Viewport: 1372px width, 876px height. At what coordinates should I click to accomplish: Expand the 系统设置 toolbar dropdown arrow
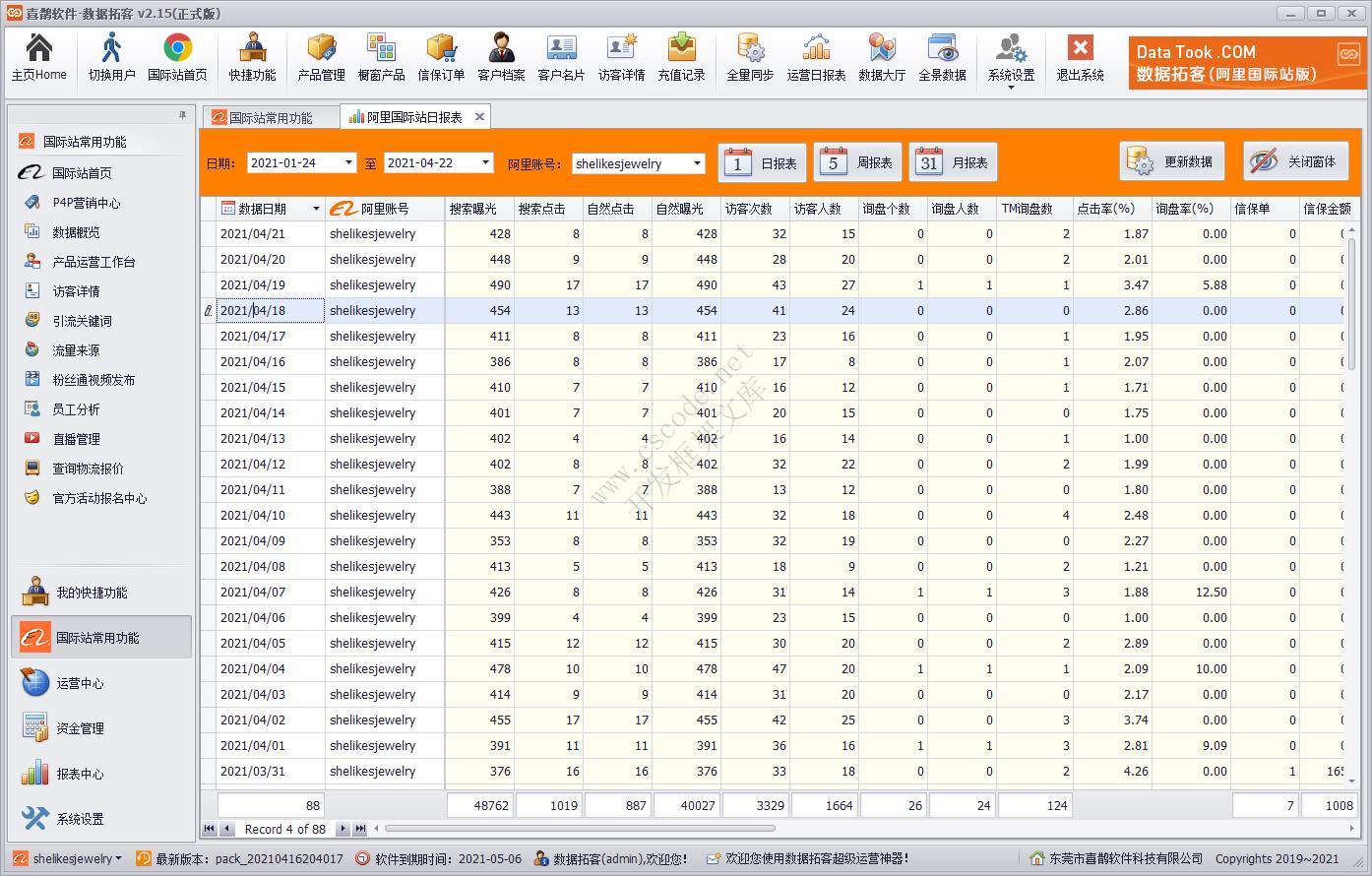click(x=1011, y=88)
